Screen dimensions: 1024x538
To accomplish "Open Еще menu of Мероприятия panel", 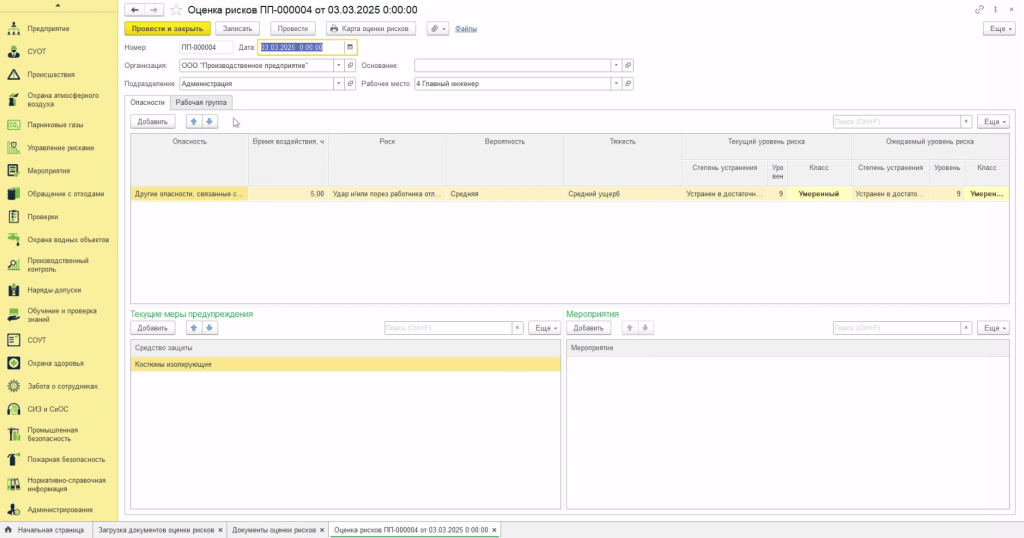I will click(x=993, y=328).
